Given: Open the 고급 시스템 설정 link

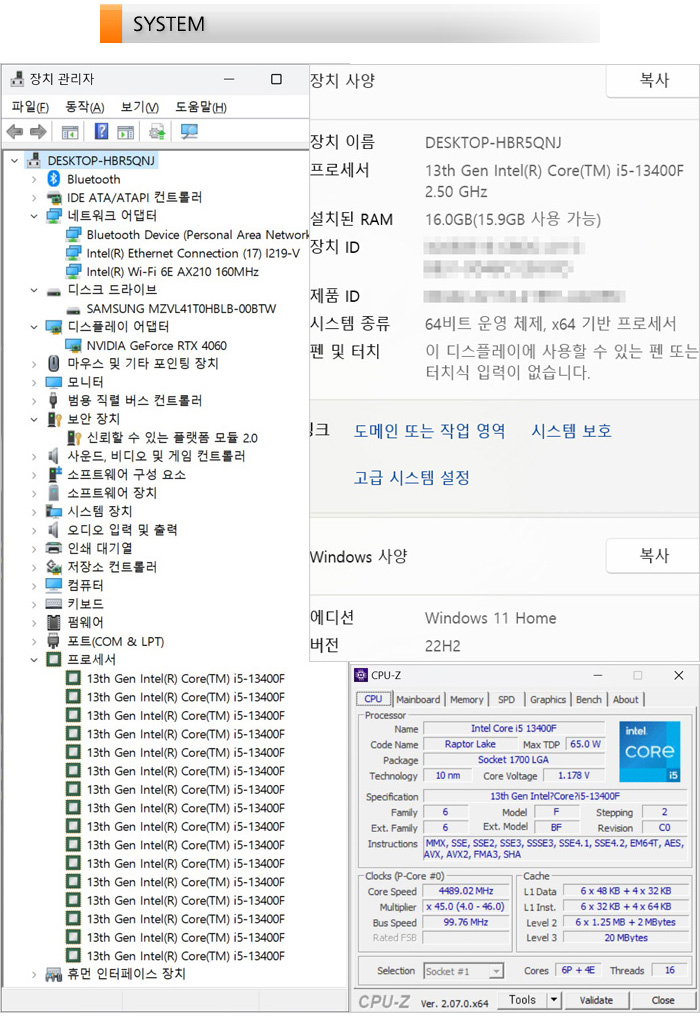Looking at the screenshot, I should click(412, 478).
